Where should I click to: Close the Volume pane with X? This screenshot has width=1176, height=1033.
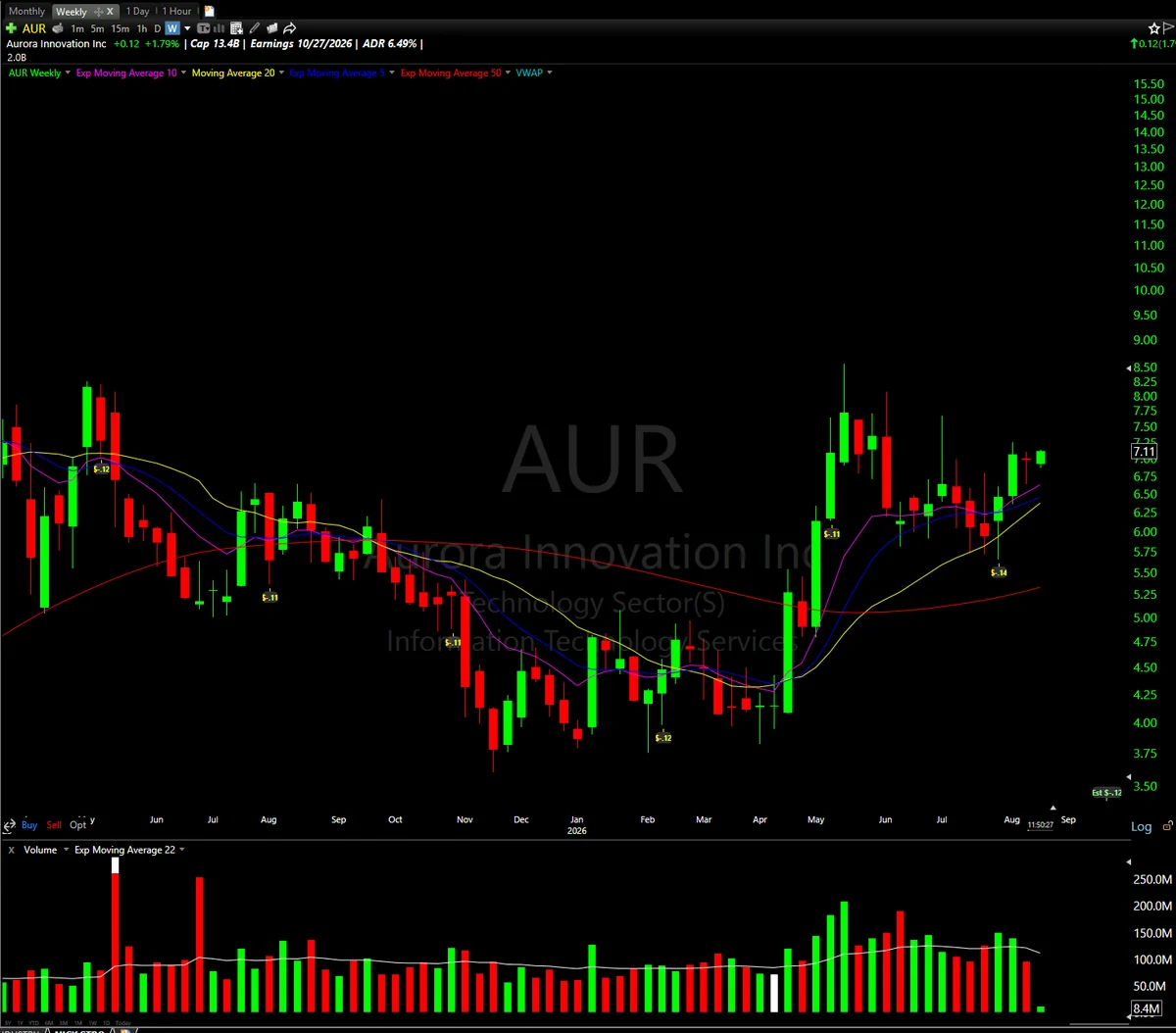point(12,850)
